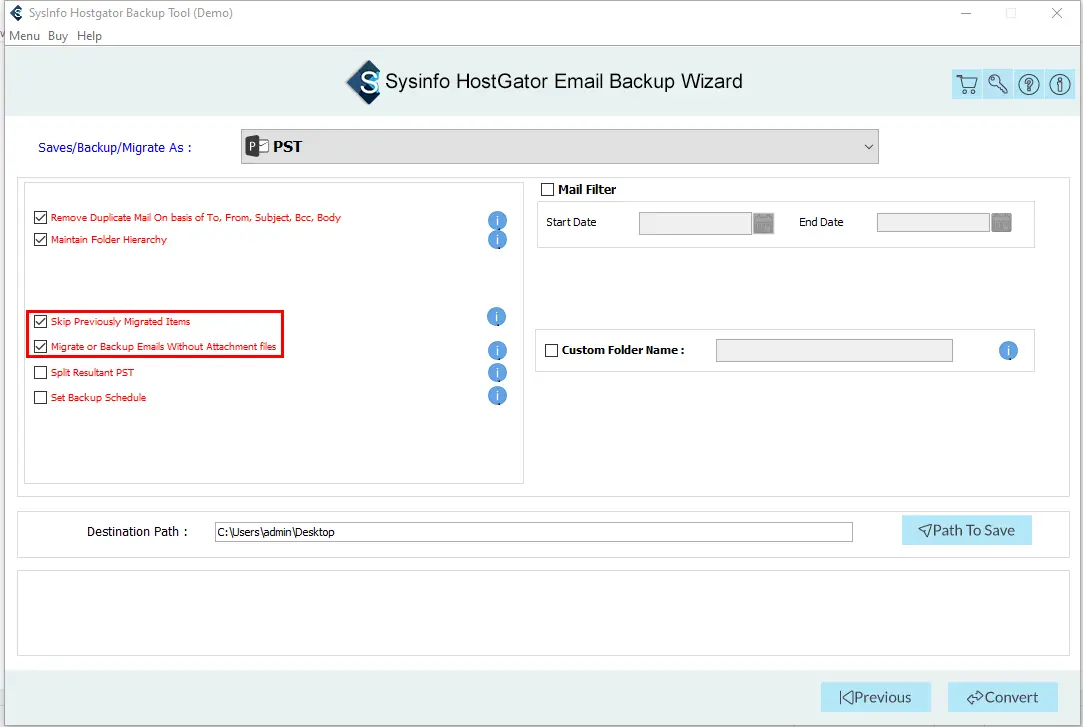Click the key activation icon
The width and height of the screenshot is (1083, 727).
pyautogui.click(x=998, y=84)
